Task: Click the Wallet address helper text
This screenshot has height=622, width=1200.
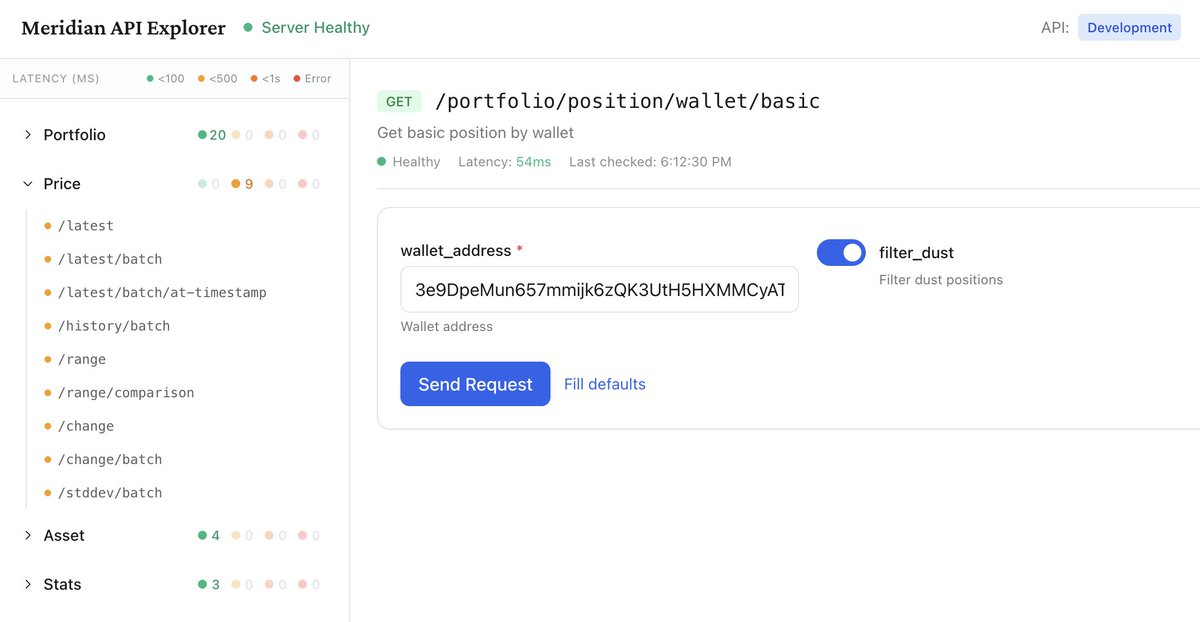Action: click(447, 327)
